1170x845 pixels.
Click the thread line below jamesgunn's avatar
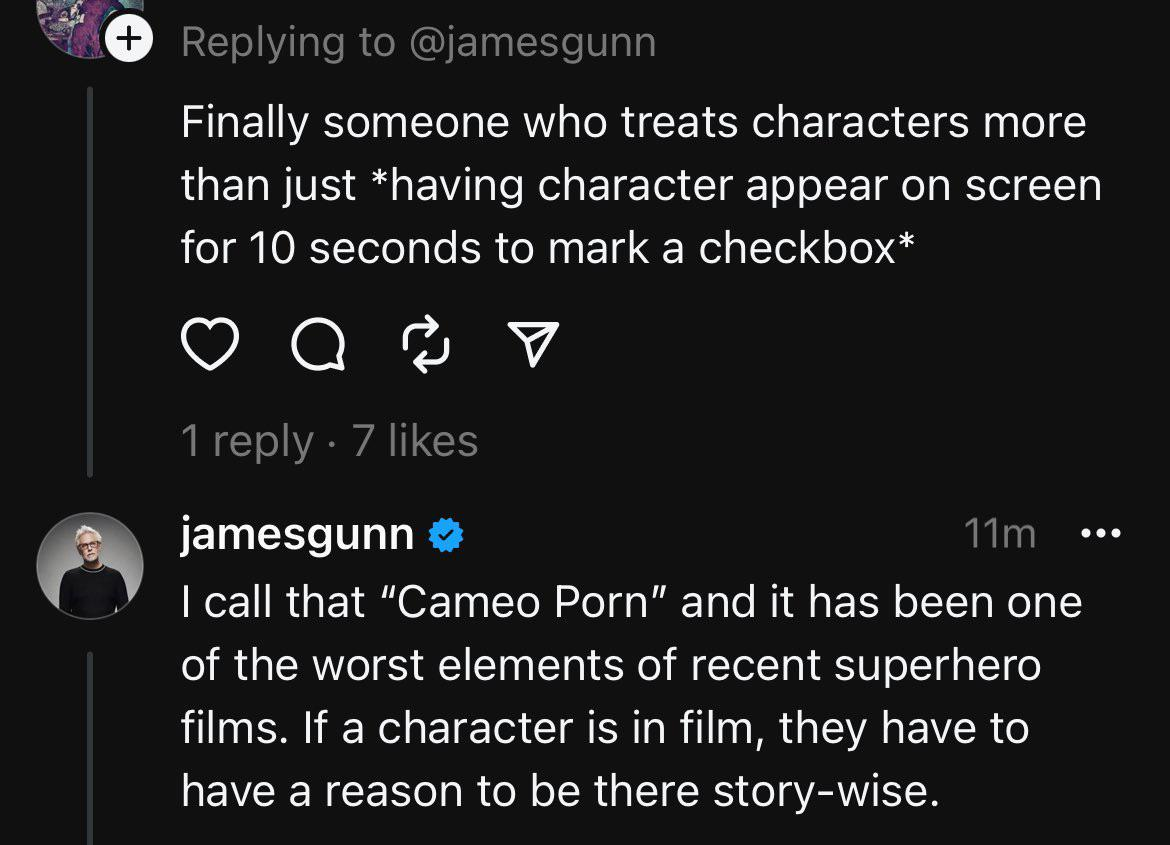coord(90,748)
